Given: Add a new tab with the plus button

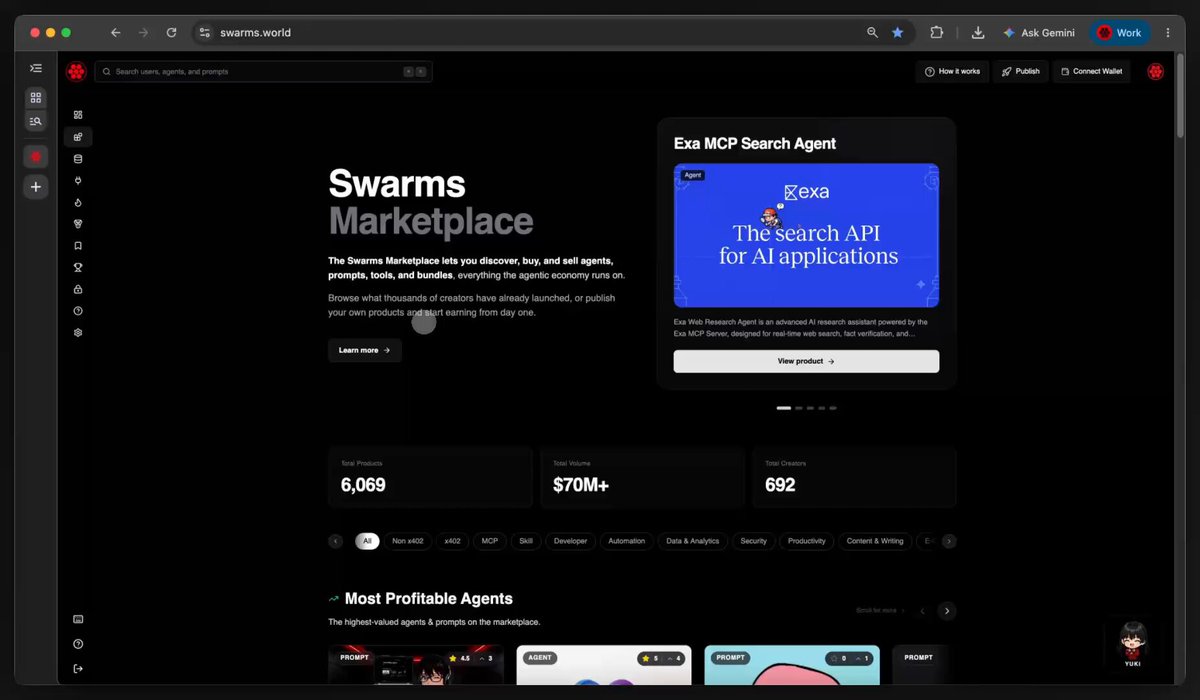Looking at the screenshot, I should [x=36, y=187].
